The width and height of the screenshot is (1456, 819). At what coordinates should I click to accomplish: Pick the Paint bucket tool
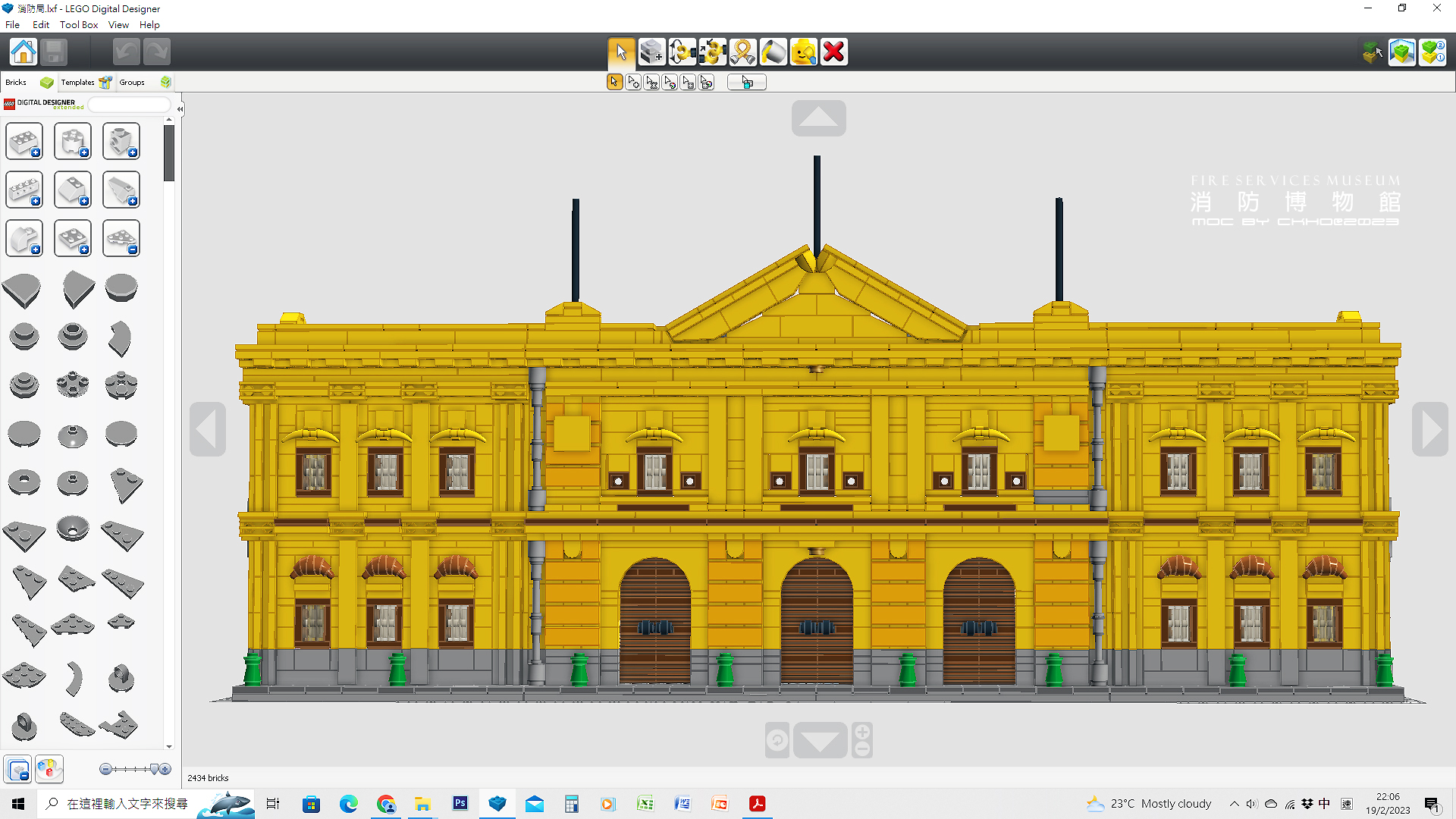coord(773,52)
